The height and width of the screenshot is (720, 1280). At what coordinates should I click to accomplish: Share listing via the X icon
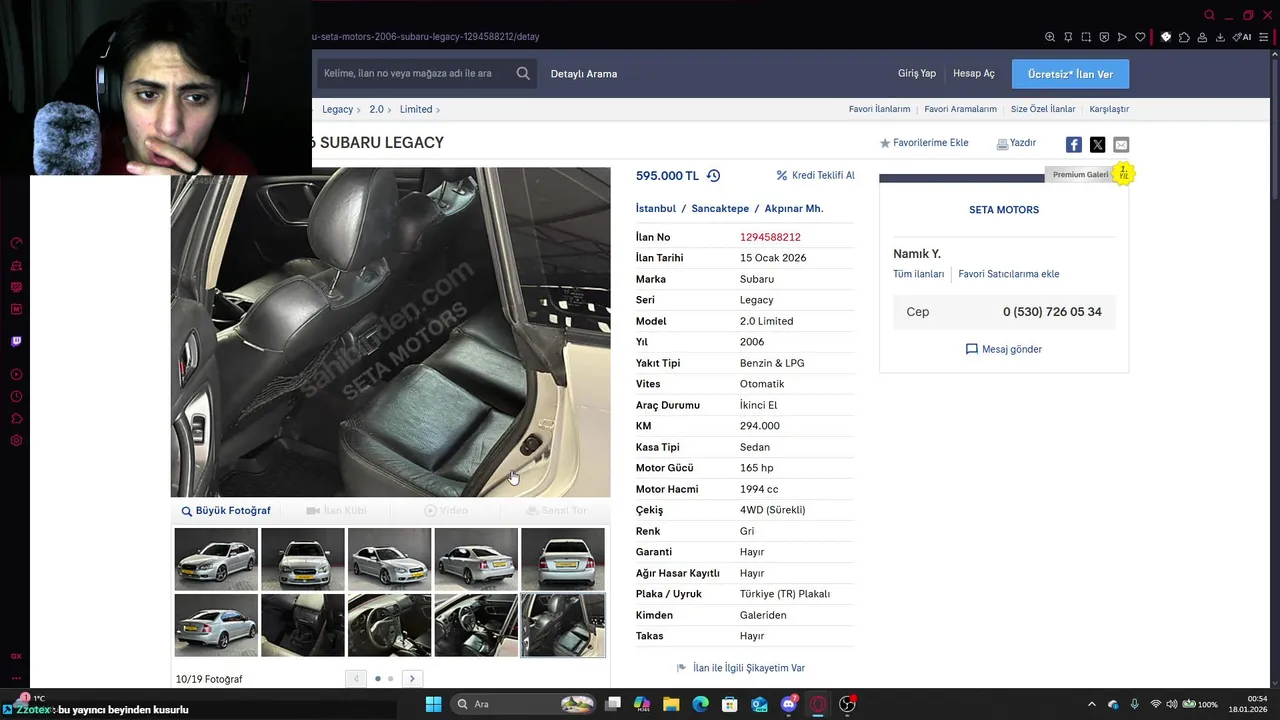[1097, 145]
